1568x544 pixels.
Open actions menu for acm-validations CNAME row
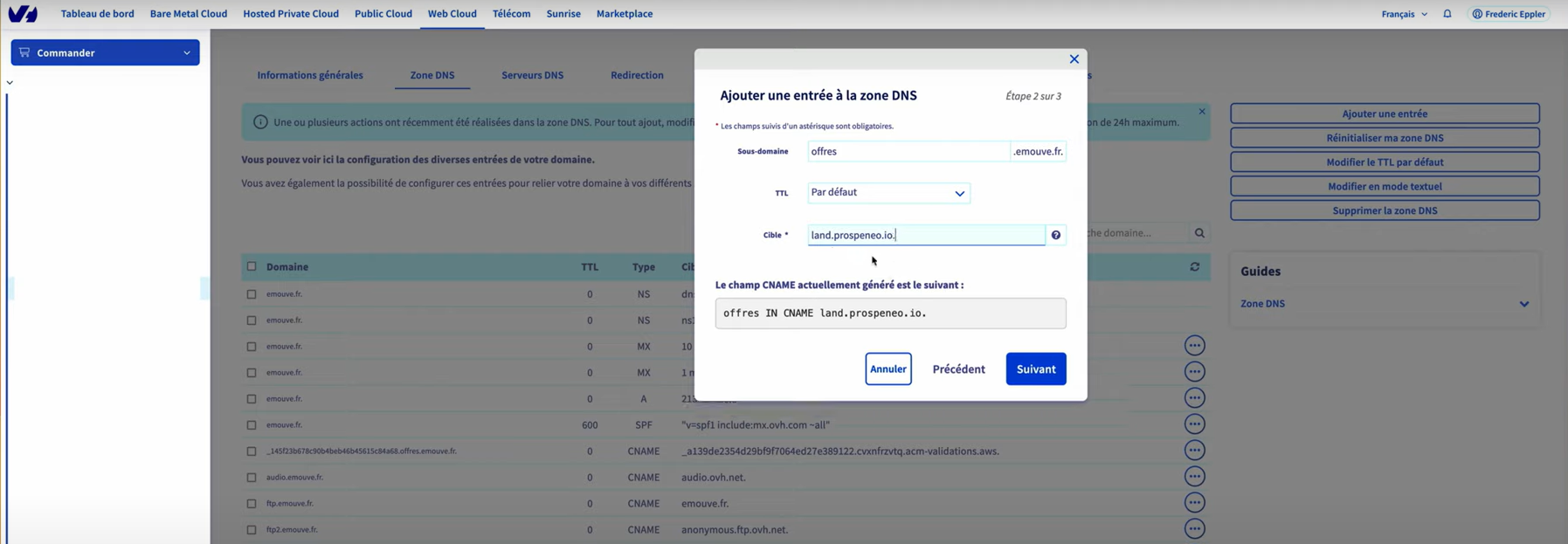pyautogui.click(x=1194, y=451)
